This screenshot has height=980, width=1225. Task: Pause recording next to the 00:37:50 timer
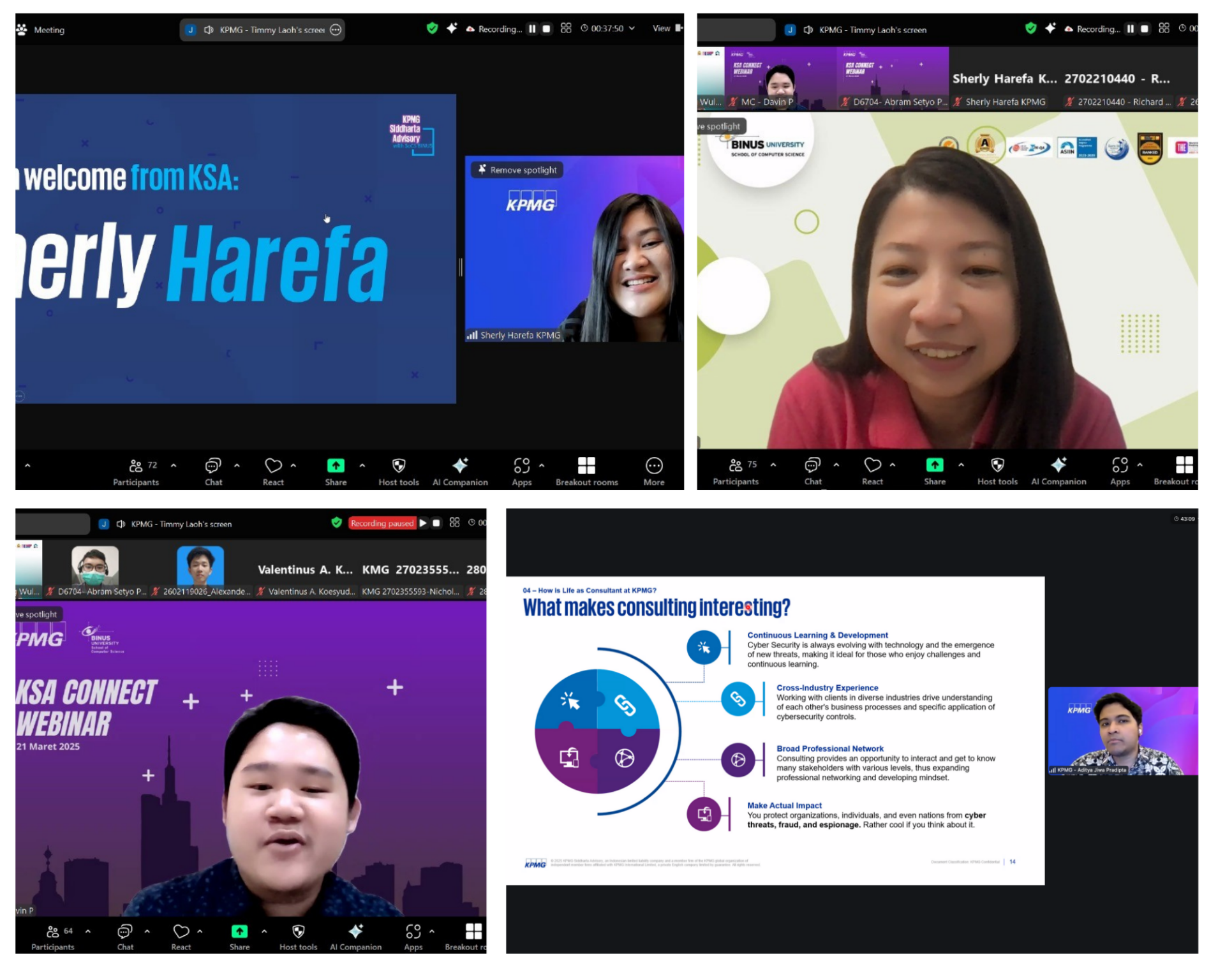532,29
